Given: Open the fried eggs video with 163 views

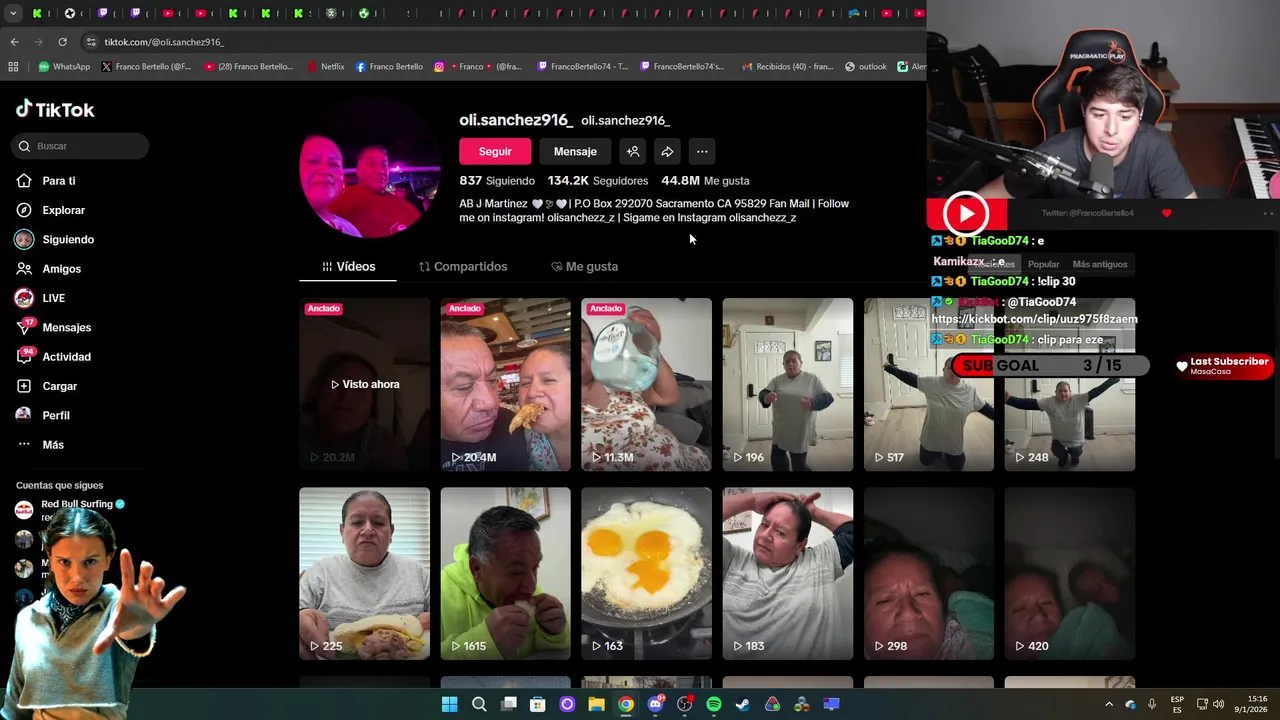Looking at the screenshot, I should 646,573.
